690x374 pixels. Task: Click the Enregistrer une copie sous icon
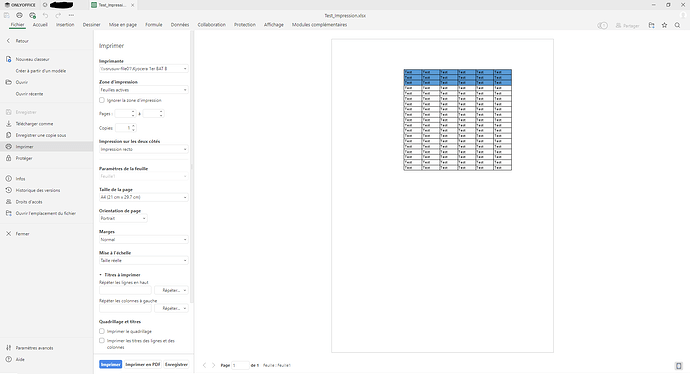[8, 135]
